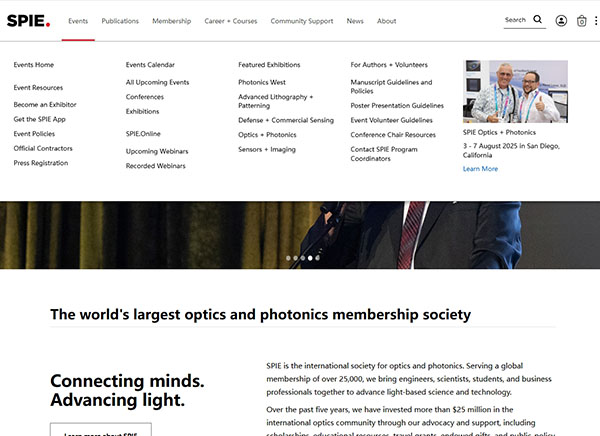
Task: Open Events Calendar link
Action: [150, 65]
